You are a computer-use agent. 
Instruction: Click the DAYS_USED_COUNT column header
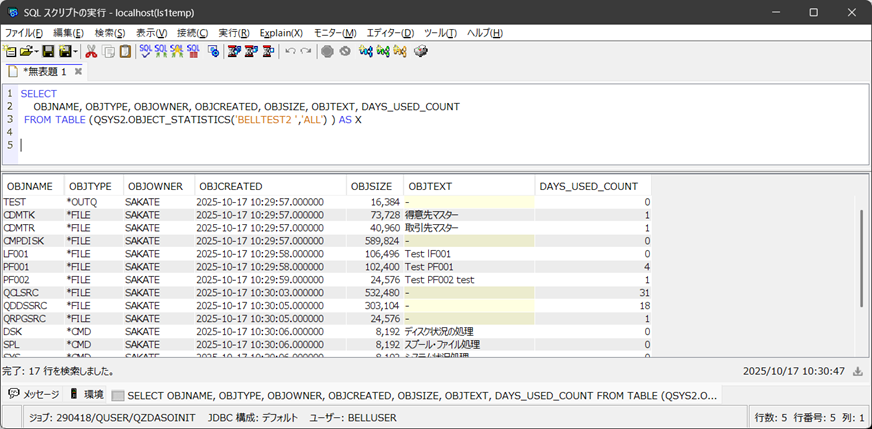pyautogui.click(x=588, y=186)
